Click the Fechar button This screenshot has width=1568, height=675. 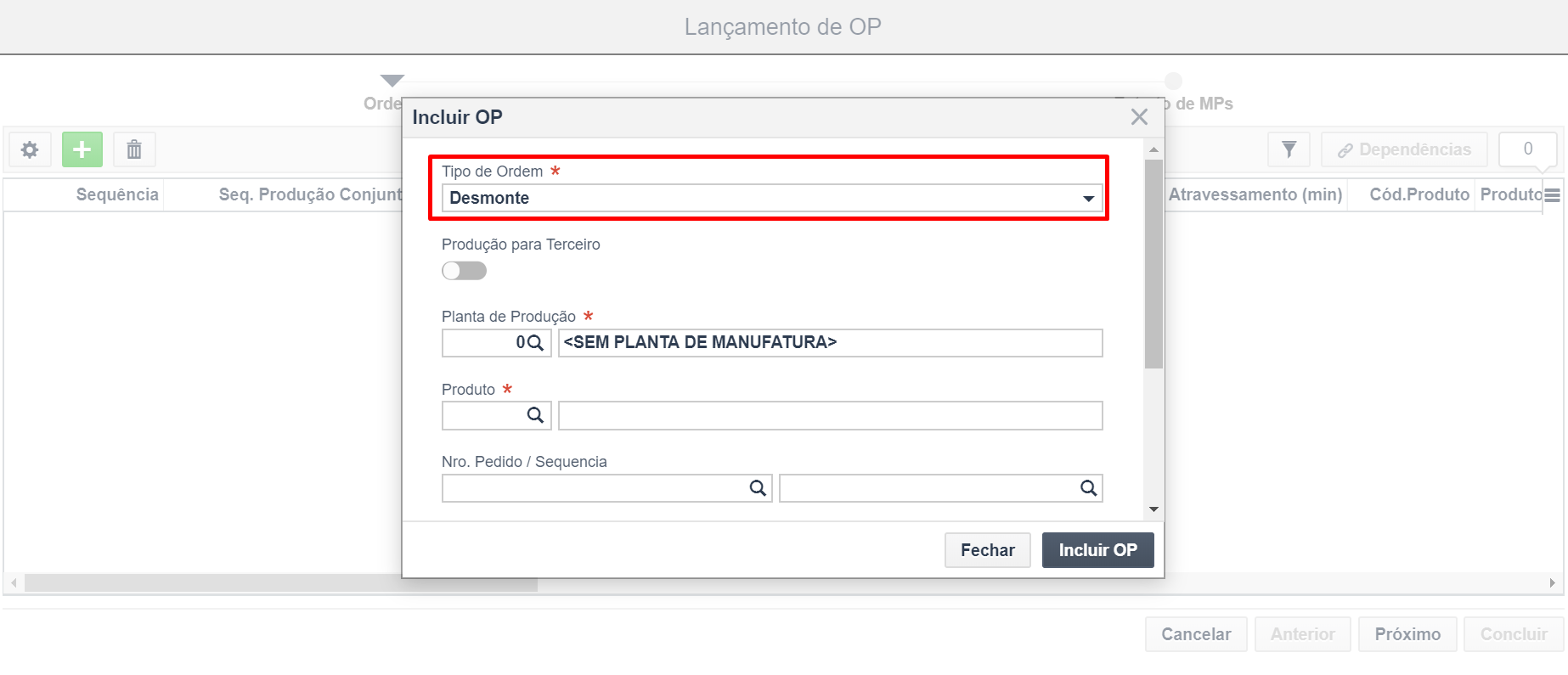click(x=988, y=550)
